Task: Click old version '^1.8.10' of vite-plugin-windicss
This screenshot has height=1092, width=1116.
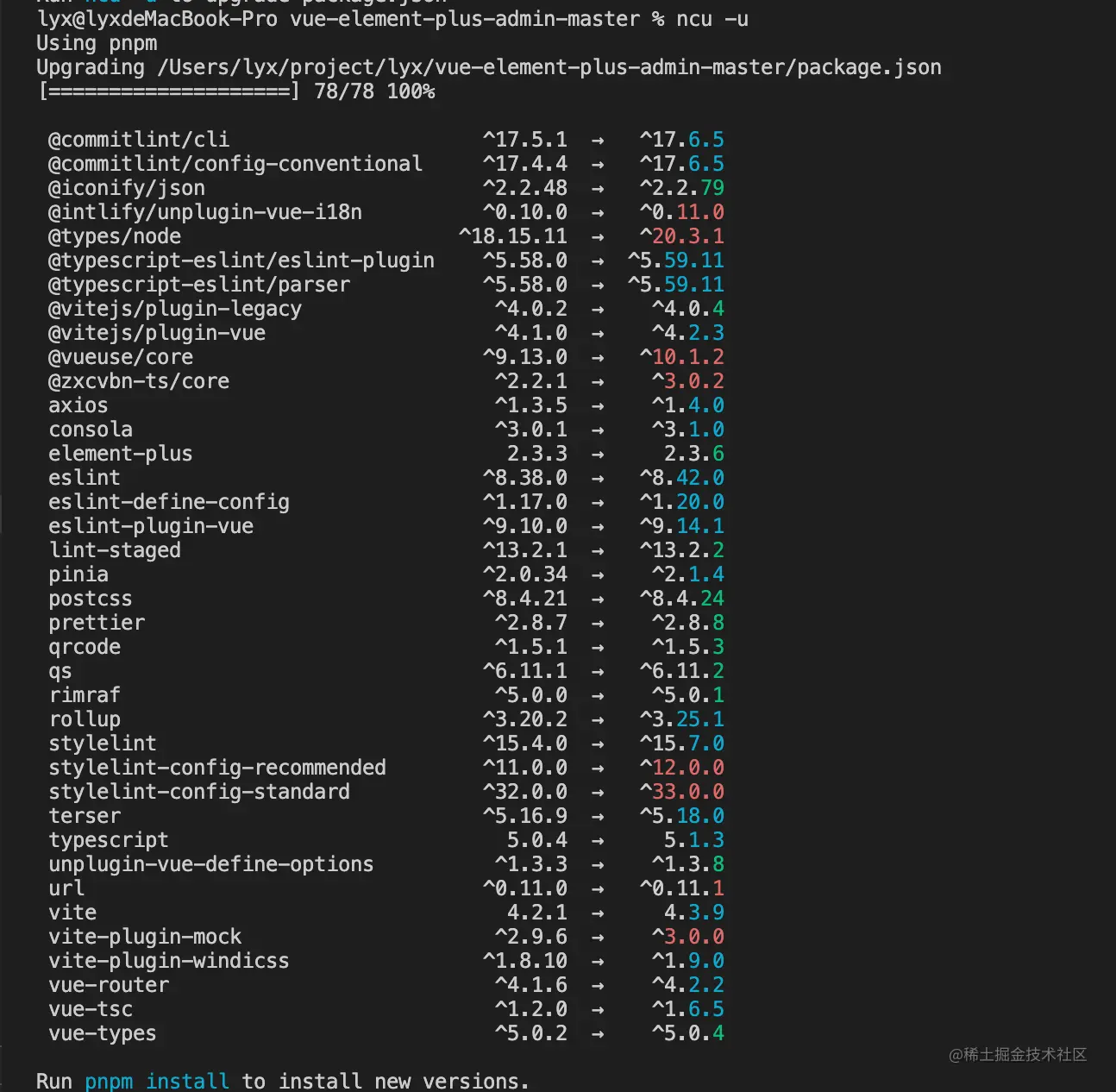Action: 525,961
